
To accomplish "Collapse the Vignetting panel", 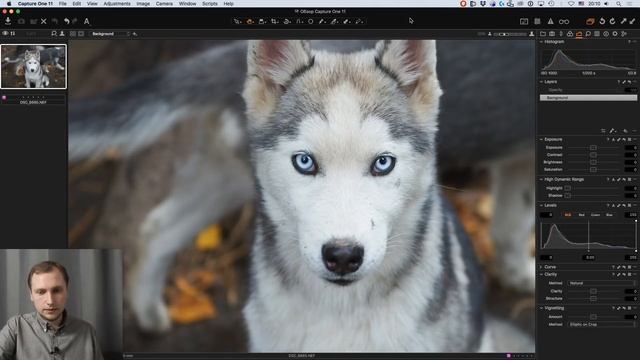I will 542,308.
